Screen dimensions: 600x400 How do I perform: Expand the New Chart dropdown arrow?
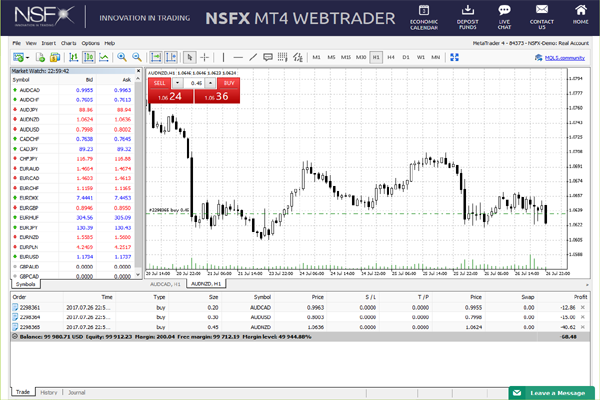tap(28, 58)
